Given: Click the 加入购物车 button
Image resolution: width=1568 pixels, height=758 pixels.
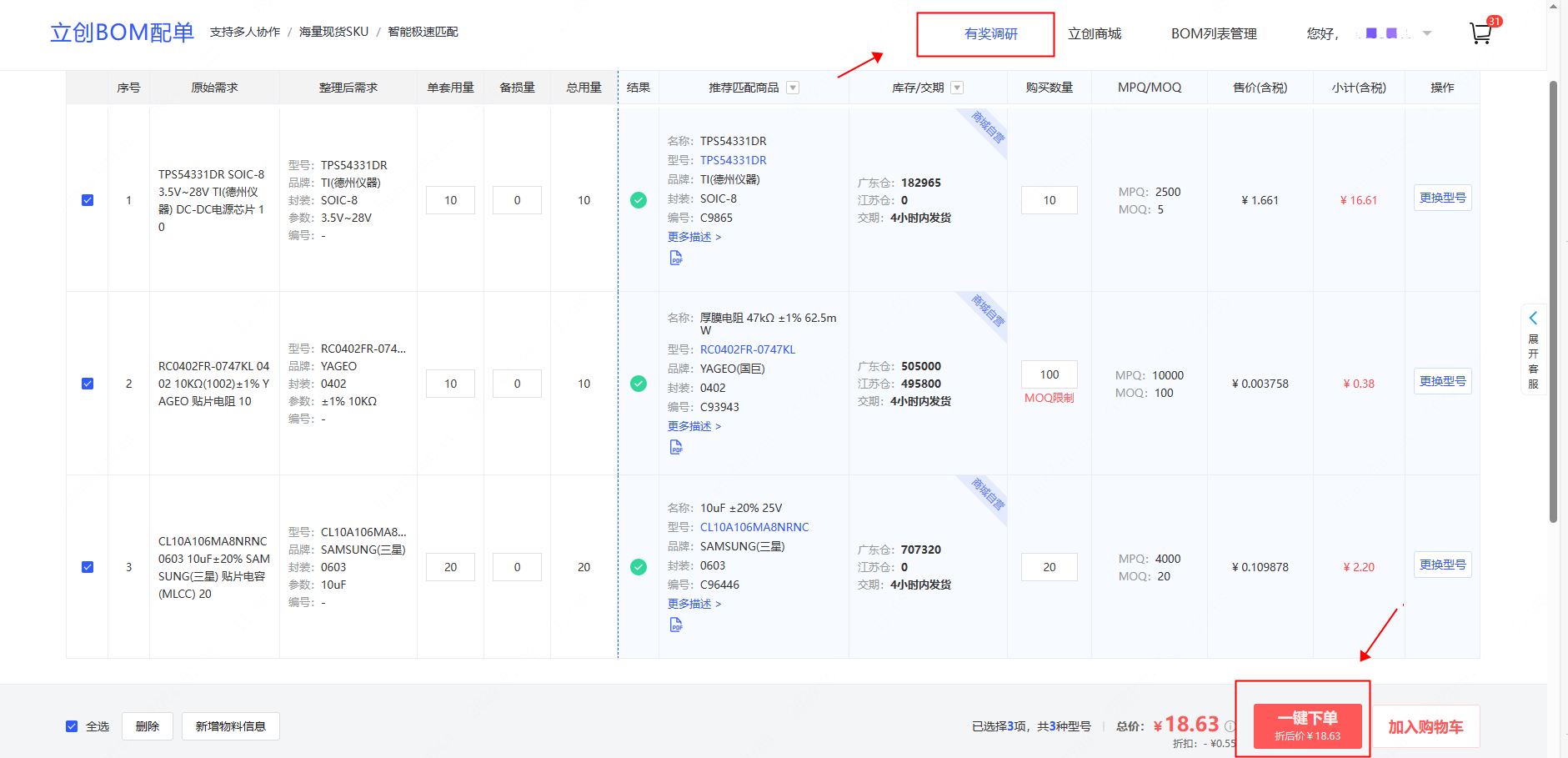Looking at the screenshot, I should (1425, 727).
